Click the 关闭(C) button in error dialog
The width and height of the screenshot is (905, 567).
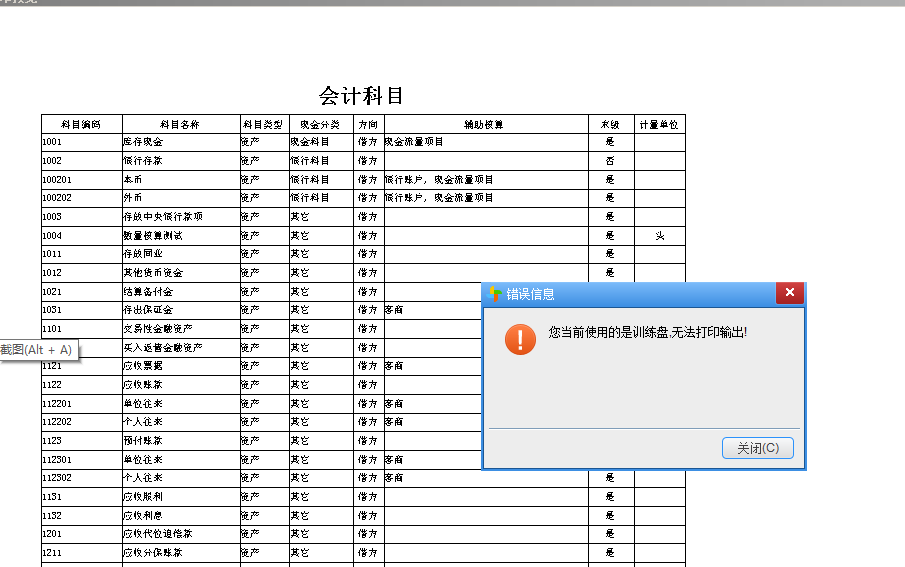click(x=757, y=448)
